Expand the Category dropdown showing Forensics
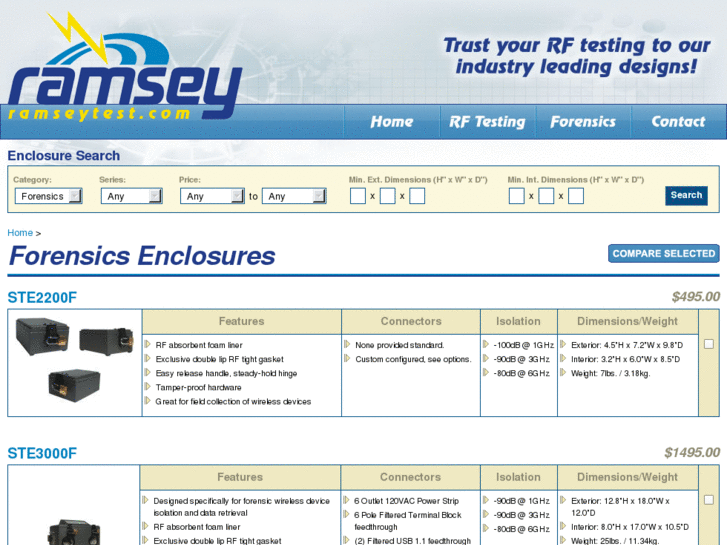This screenshot has width=727, height=545. tap(48, 196)
